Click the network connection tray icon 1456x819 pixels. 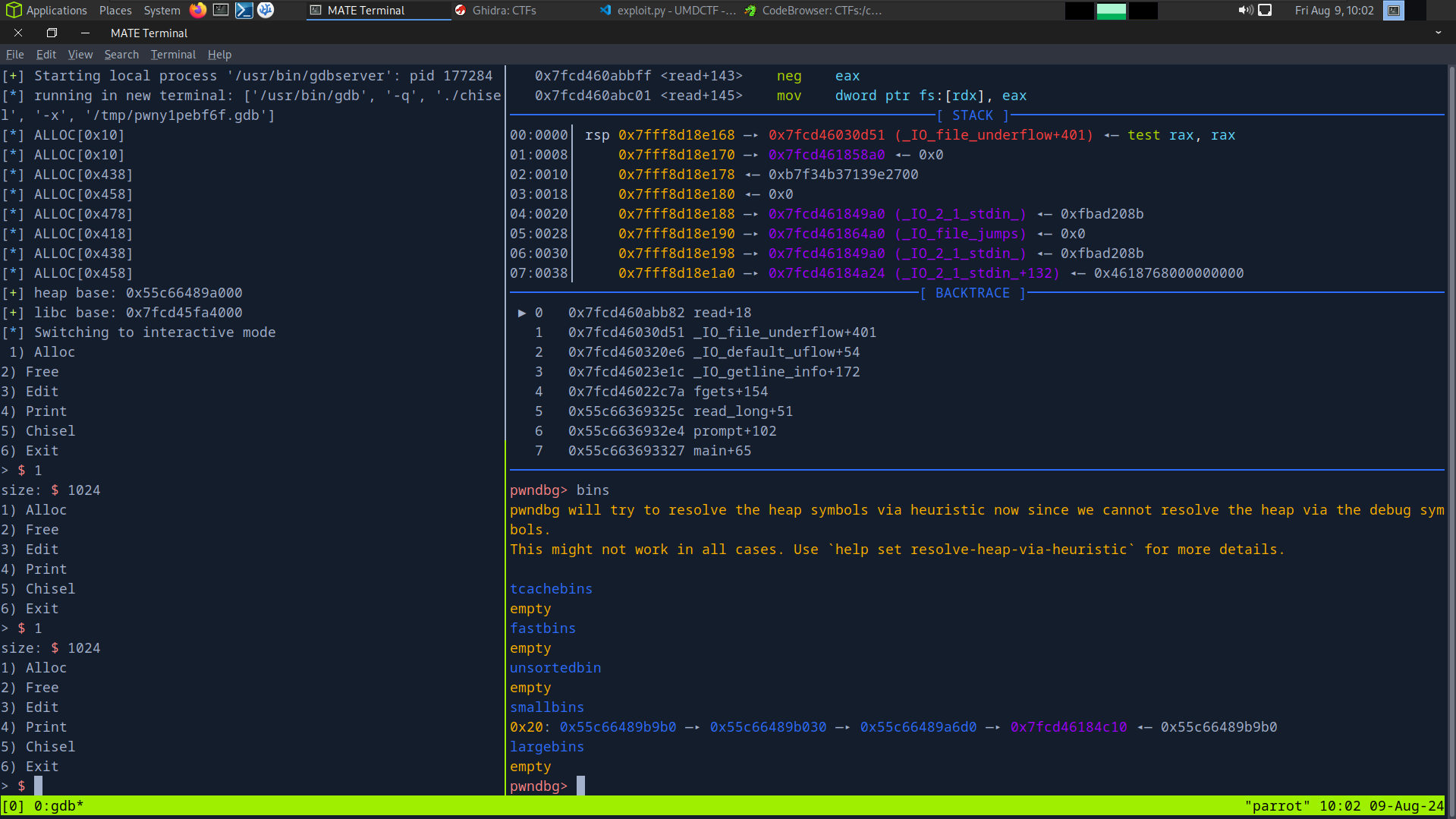coord(1265,10)
